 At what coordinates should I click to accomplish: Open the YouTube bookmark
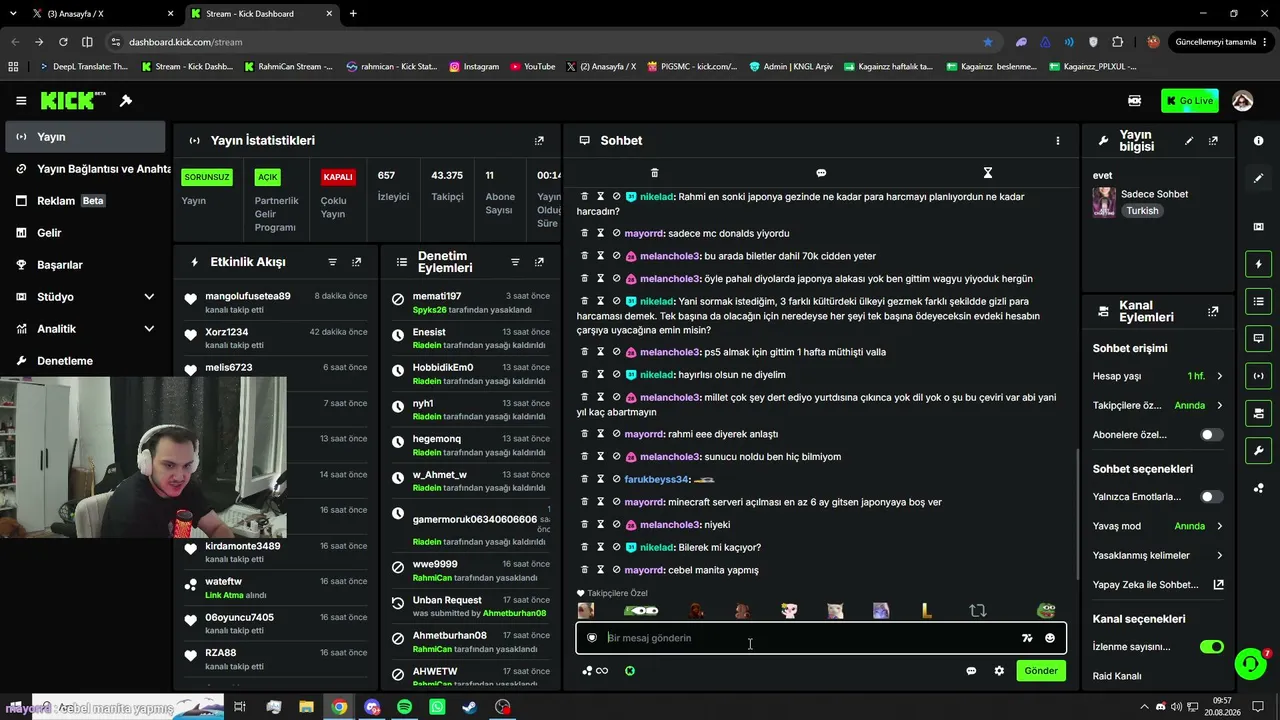(532, 67)
